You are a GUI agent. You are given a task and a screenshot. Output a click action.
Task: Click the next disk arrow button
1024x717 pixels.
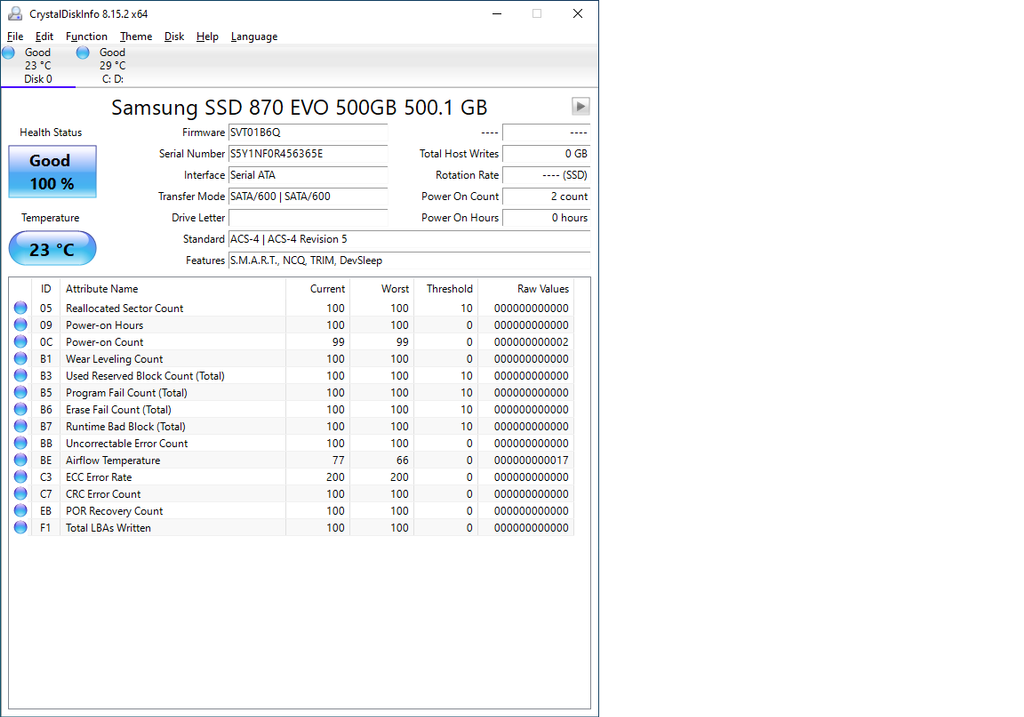point(580,107)
